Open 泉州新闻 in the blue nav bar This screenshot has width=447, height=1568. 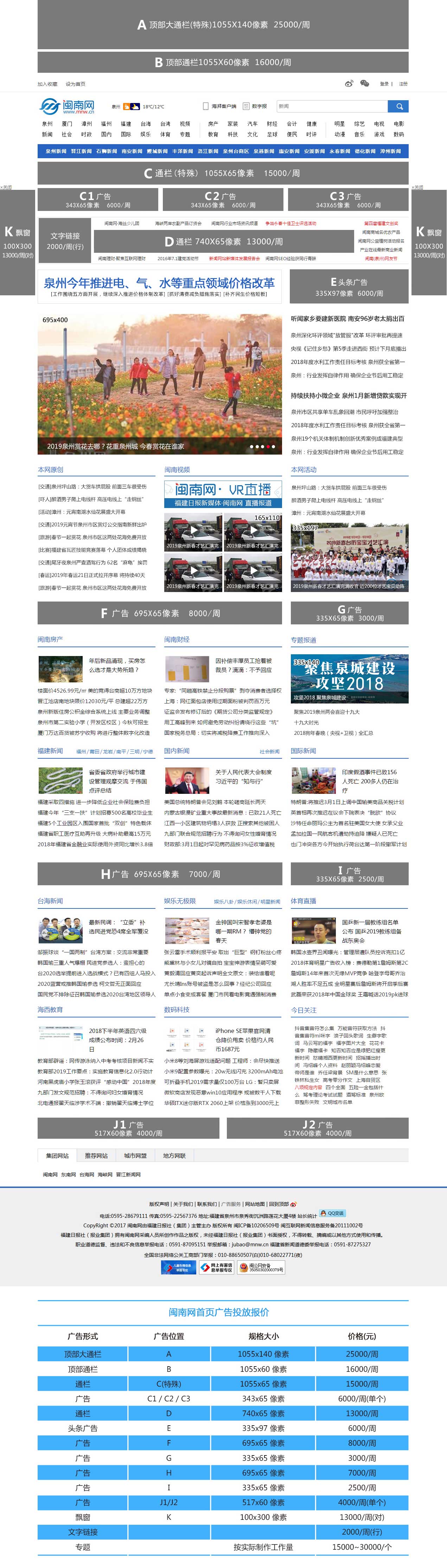pos(56,151)
